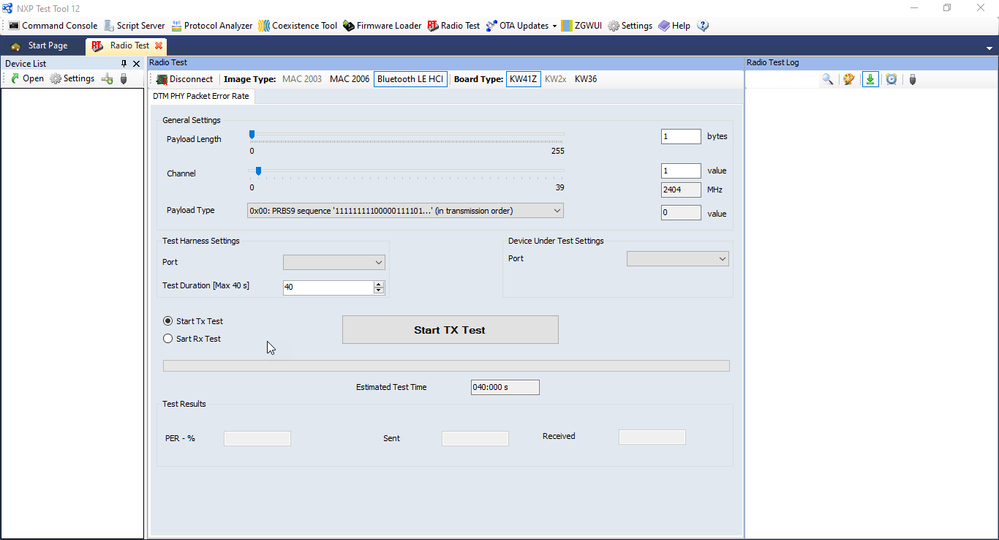Click the USB plug icon in Radio Test Log
The image size is (999, 540).
pos(912,79)
